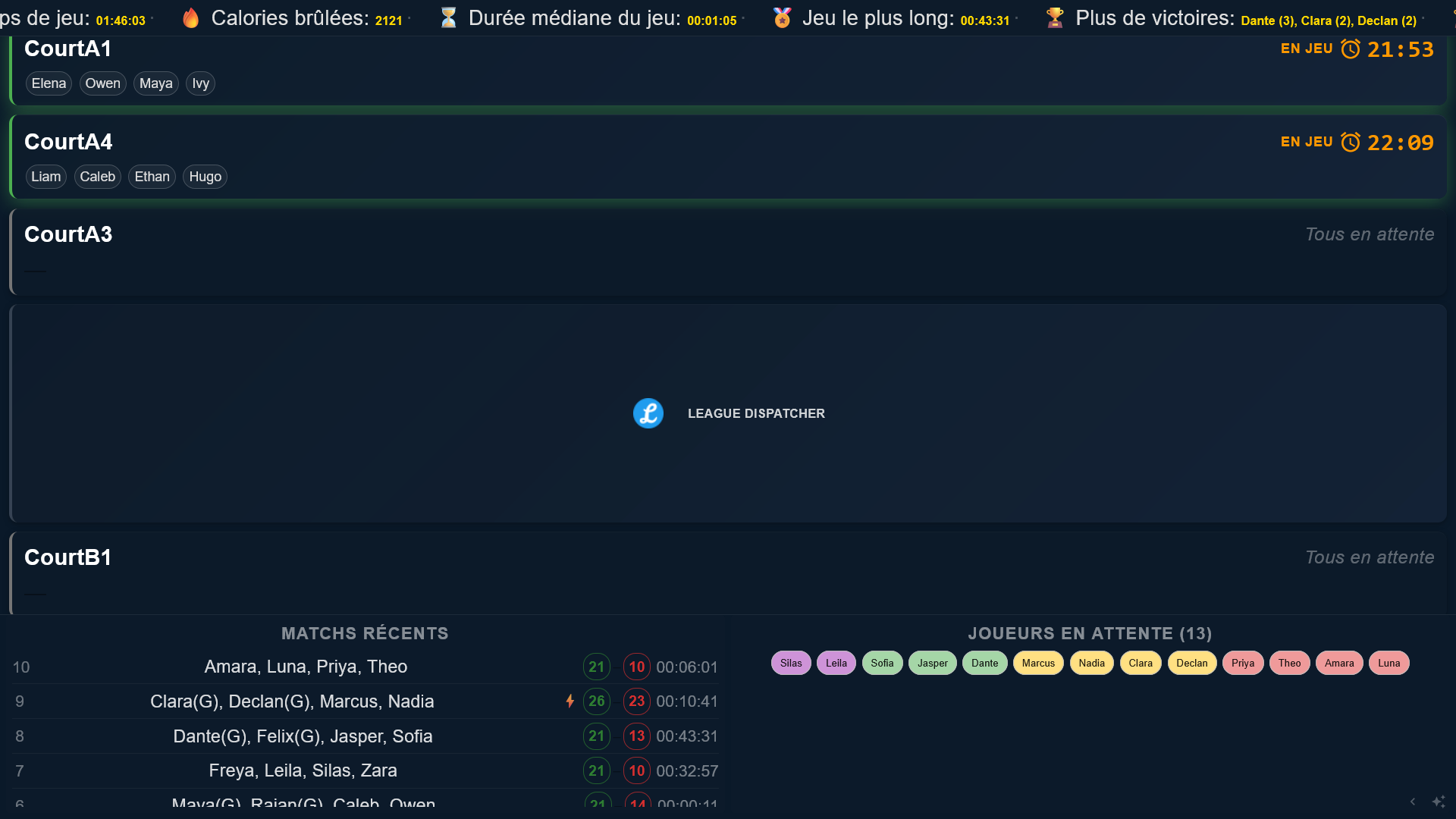Screen dimensions: 1456x819
Task: Click the Joueurs en attente section header
Action: [x=1090, y=633]
